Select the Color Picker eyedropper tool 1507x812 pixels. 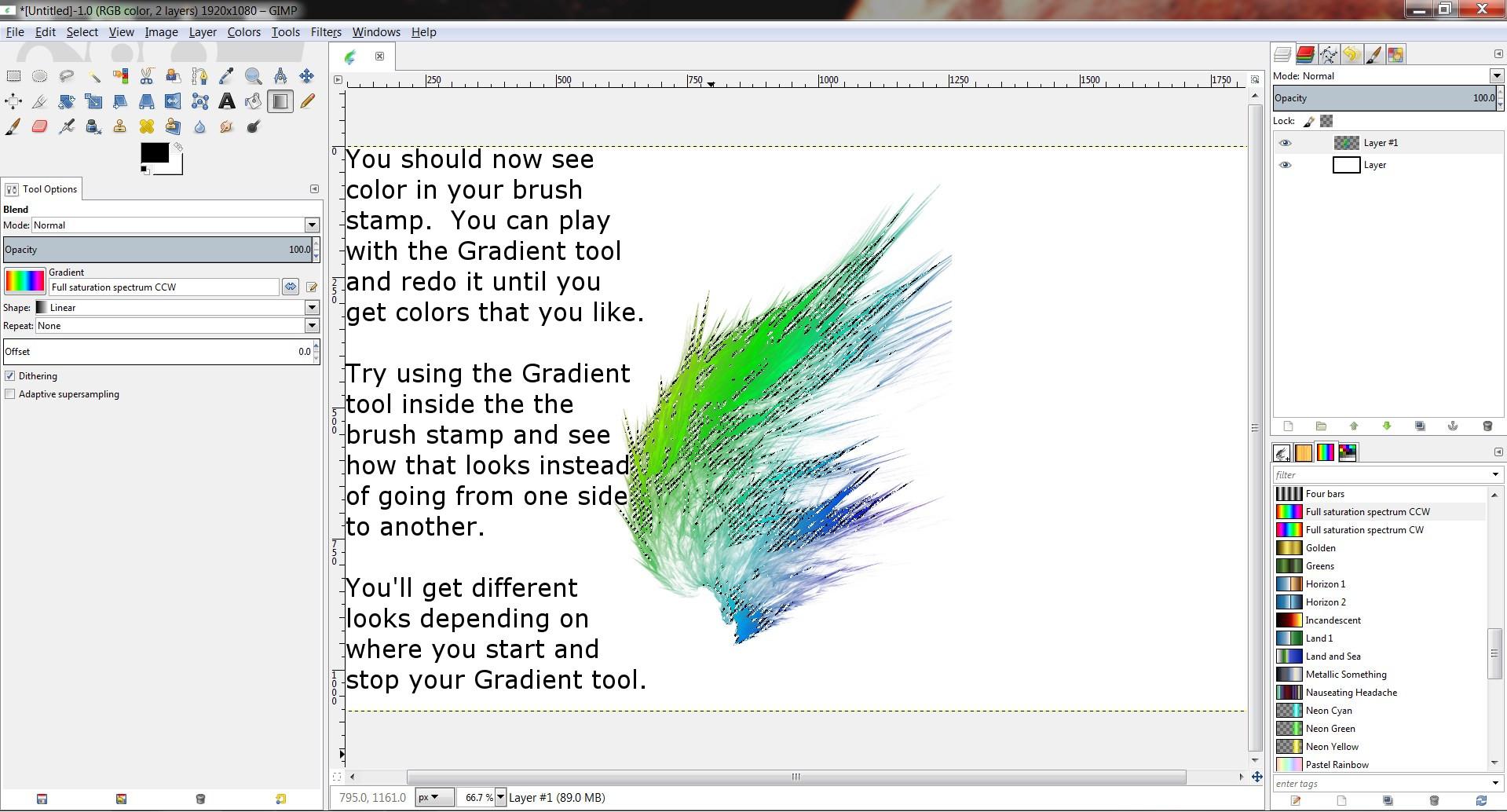(226, 76)
